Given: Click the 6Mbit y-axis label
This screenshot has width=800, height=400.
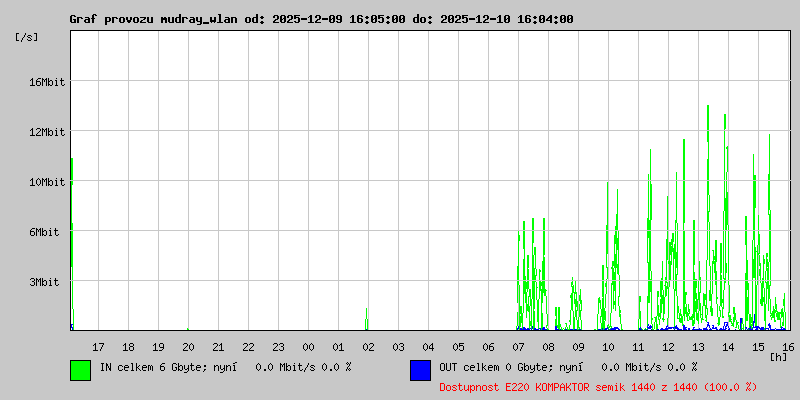Looking at the screenshot, I should (44, 232).
